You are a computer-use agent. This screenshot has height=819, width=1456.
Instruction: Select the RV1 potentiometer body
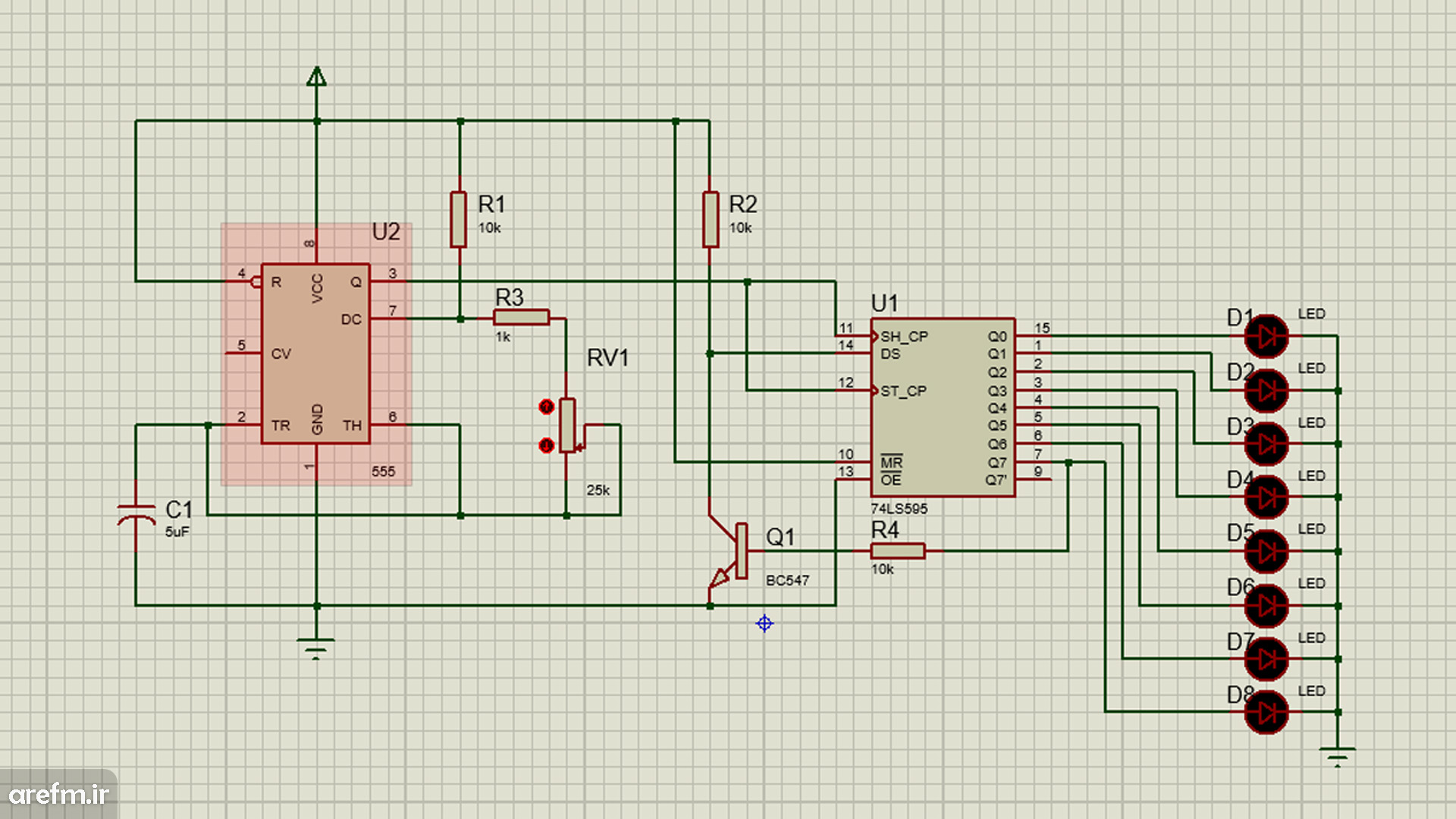pyautogui.click(x=567, y=425)
